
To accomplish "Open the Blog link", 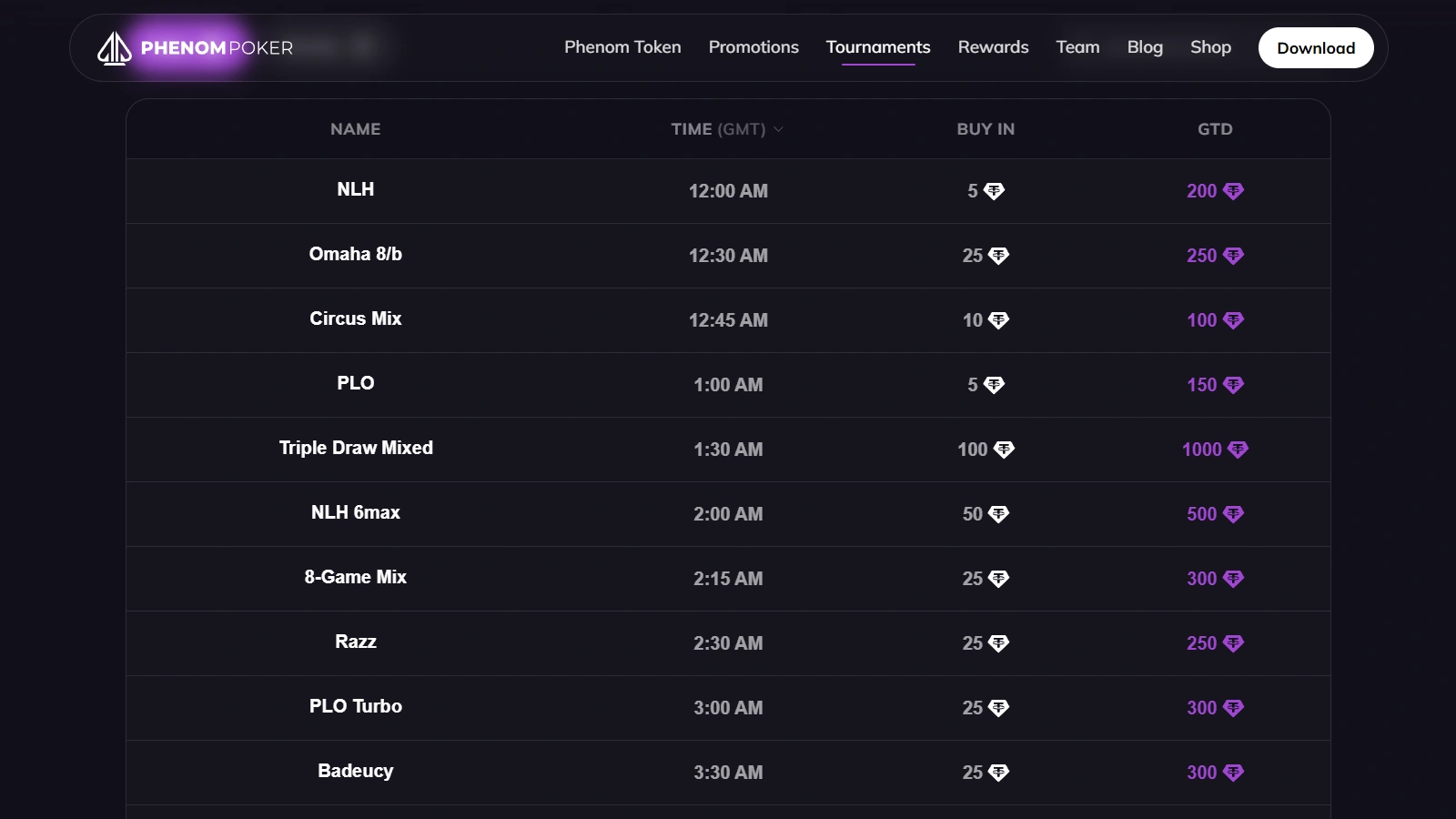I will click(x=1145, y=47).
